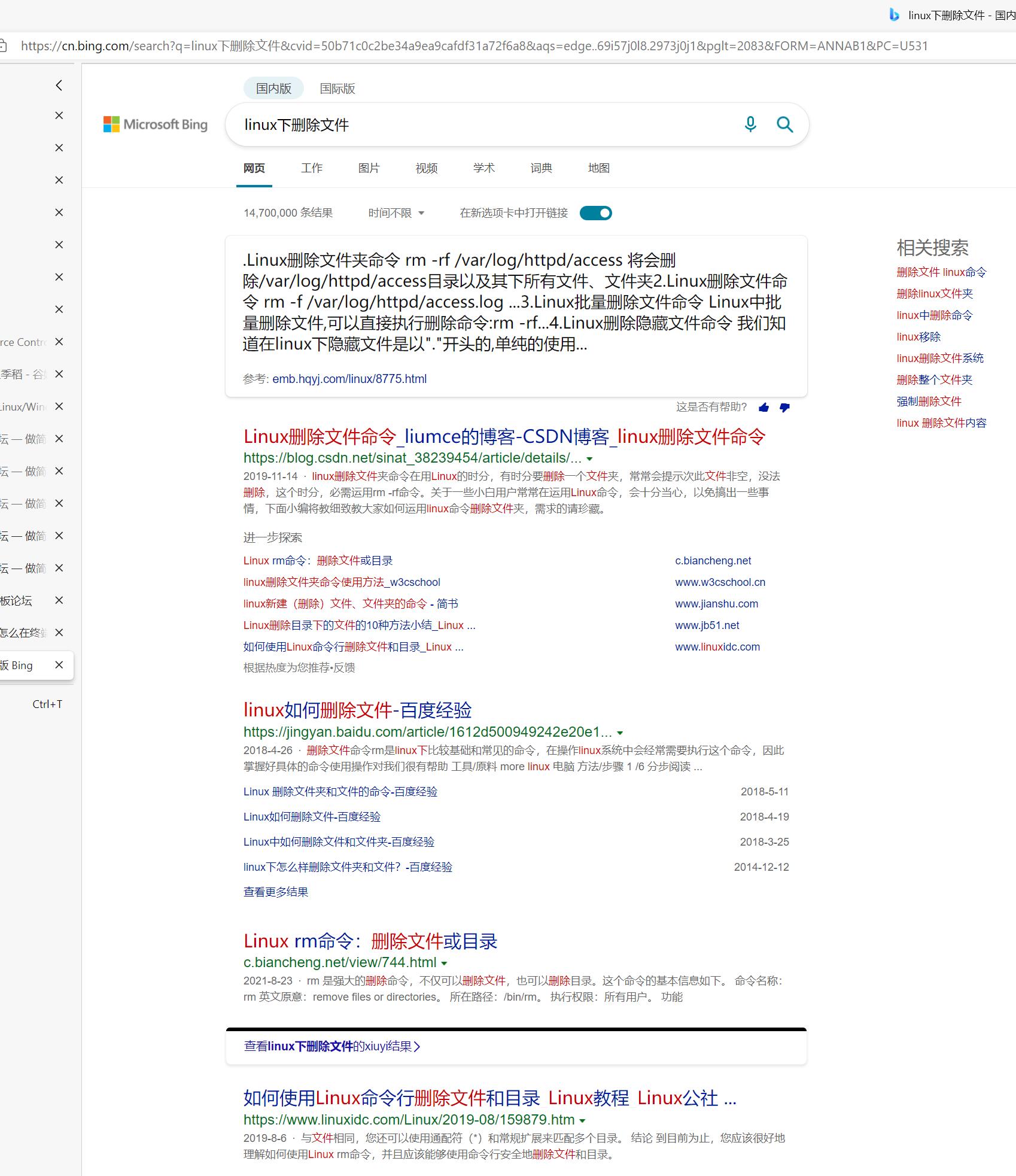1016x1176 pixels.
Task: Open CSDN blog result title
Action: coord(504,437)
